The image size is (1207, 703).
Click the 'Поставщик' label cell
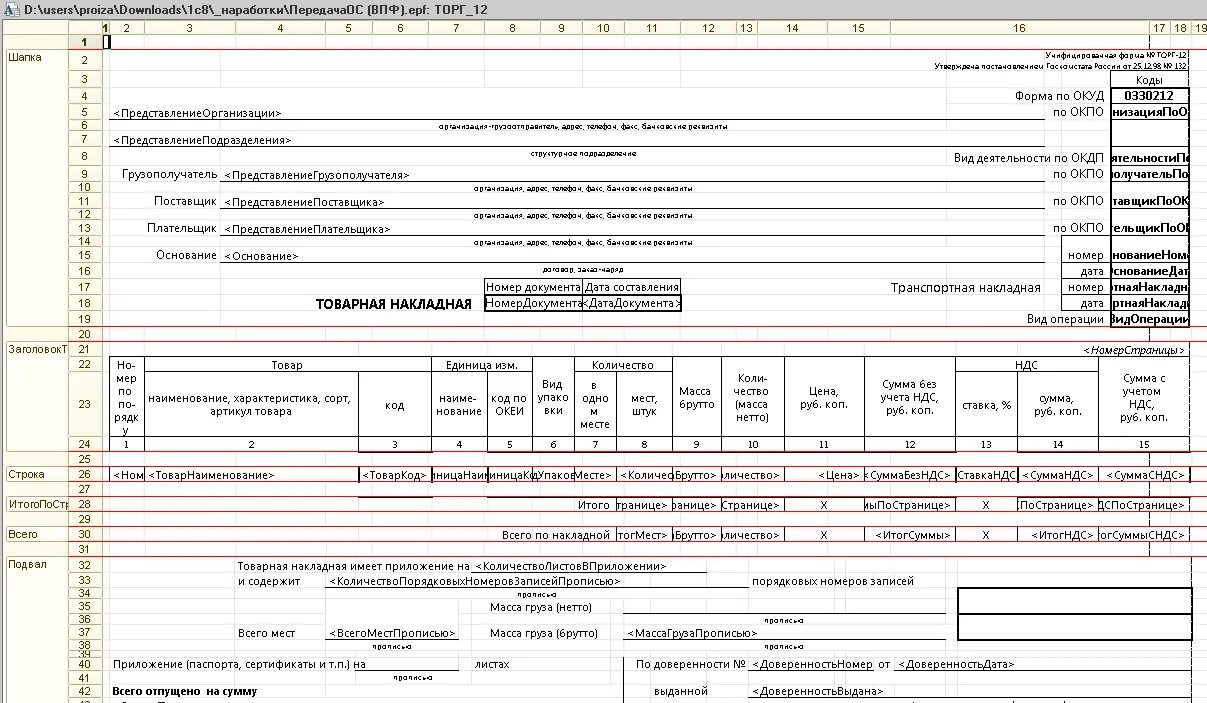(x=185, y=201)
